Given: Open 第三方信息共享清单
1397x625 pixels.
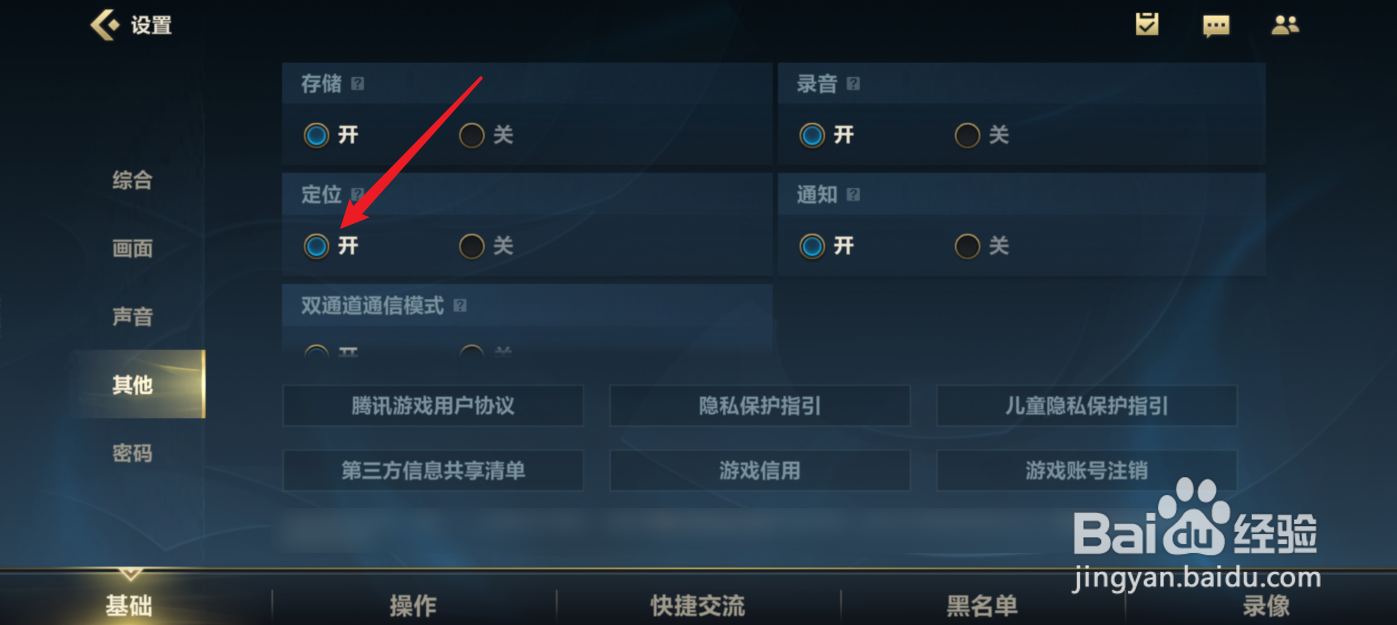Looking at the screenshot, I should (433, 470).
